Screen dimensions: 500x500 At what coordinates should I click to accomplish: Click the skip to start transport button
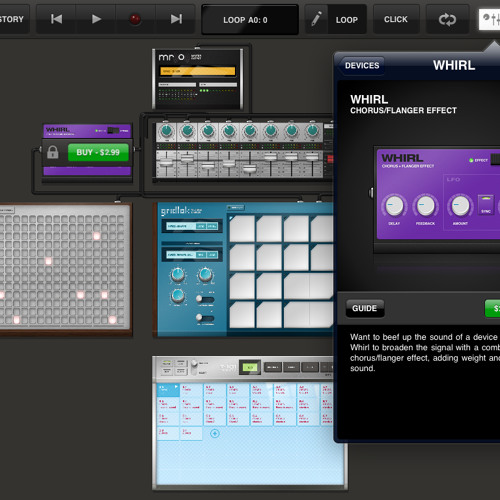pos(56,19)
